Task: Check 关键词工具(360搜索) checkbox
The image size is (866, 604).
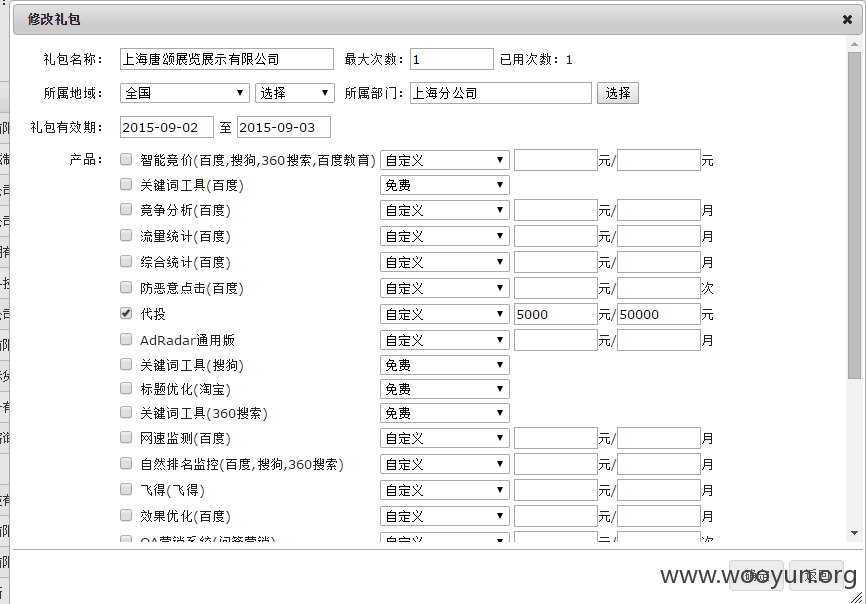Action: coord(126,412)
